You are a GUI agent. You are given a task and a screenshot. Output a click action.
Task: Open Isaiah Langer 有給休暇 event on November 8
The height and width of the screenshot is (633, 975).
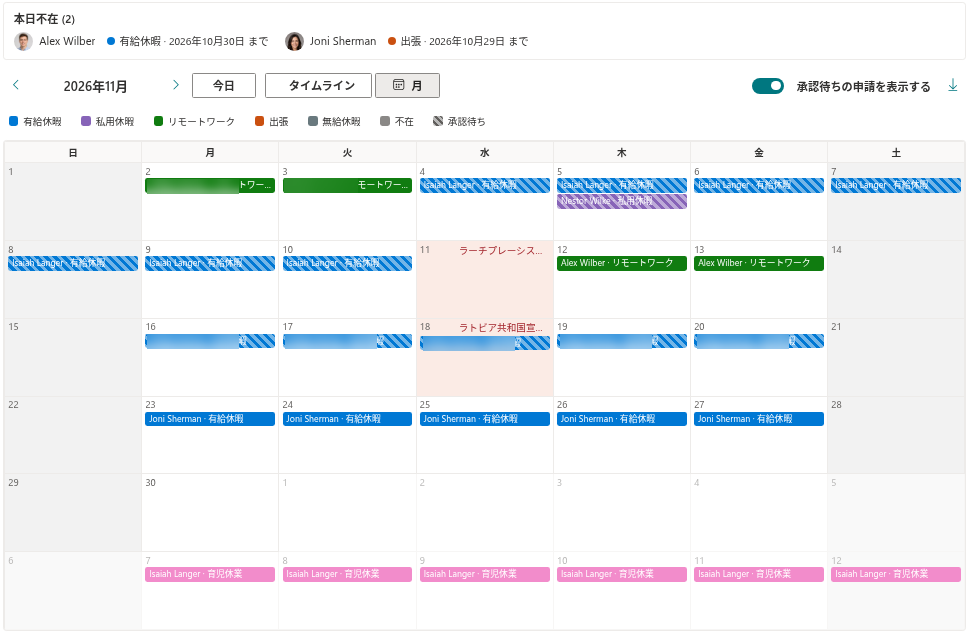click(x=73, y=263)
